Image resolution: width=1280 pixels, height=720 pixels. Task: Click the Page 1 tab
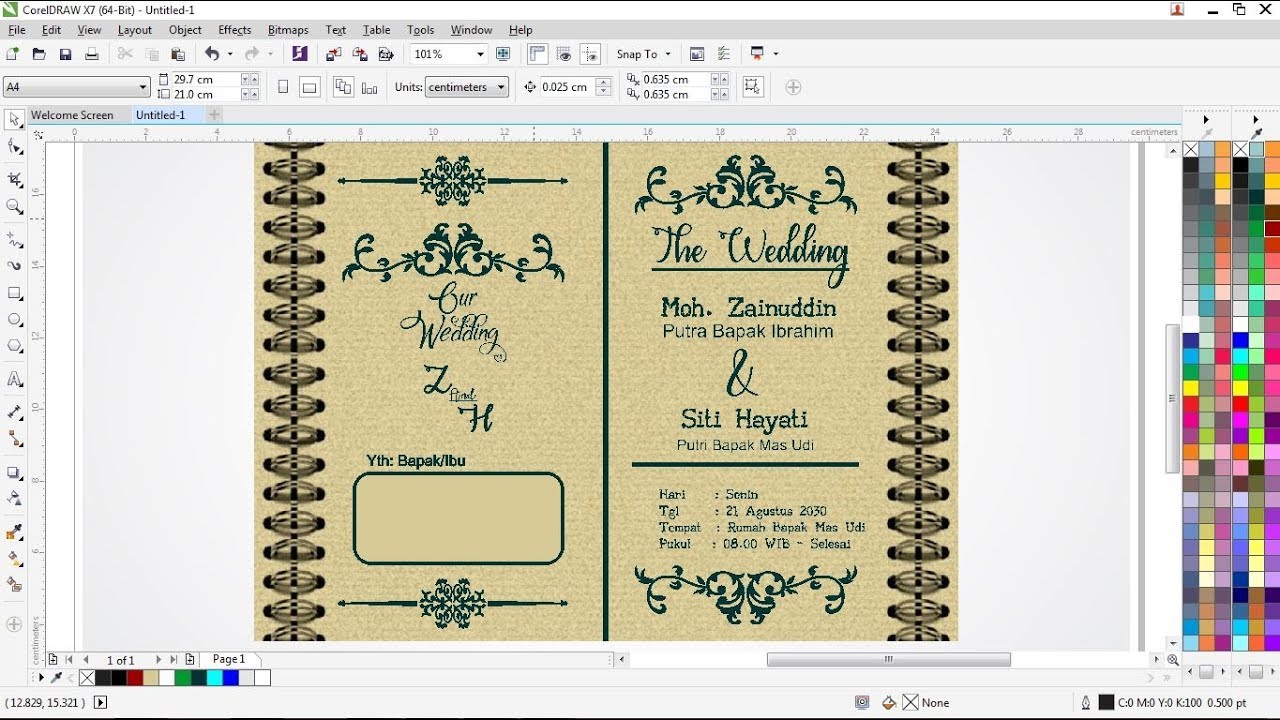click(x=229, y=659)
